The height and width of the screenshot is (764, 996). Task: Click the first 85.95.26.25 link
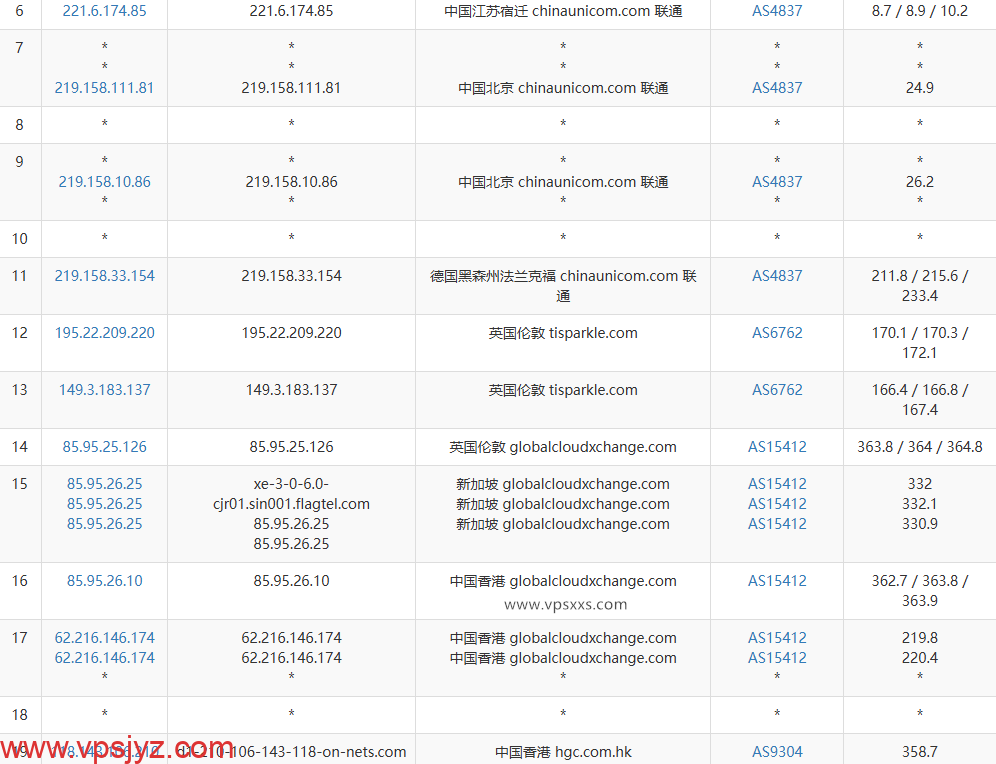[x=104, y=484]
